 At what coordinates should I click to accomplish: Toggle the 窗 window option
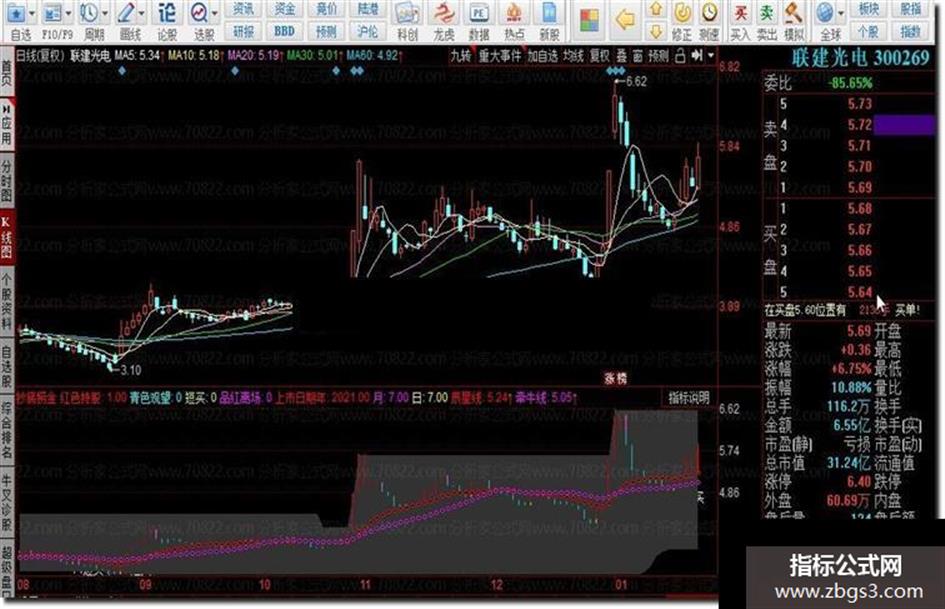point(638,56)
